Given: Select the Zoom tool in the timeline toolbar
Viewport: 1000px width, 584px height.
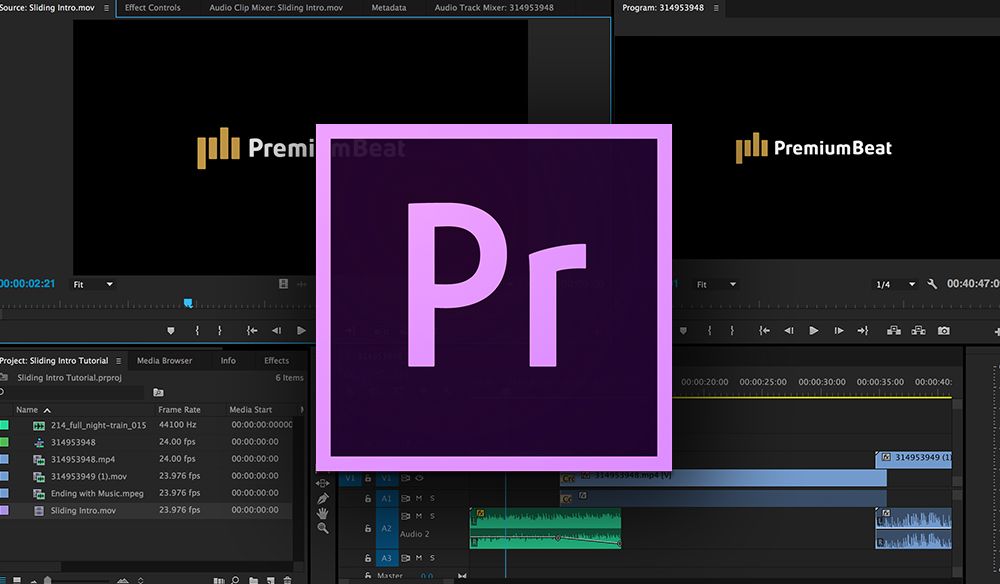Looking at the screenshot, I should coord(323,528).
